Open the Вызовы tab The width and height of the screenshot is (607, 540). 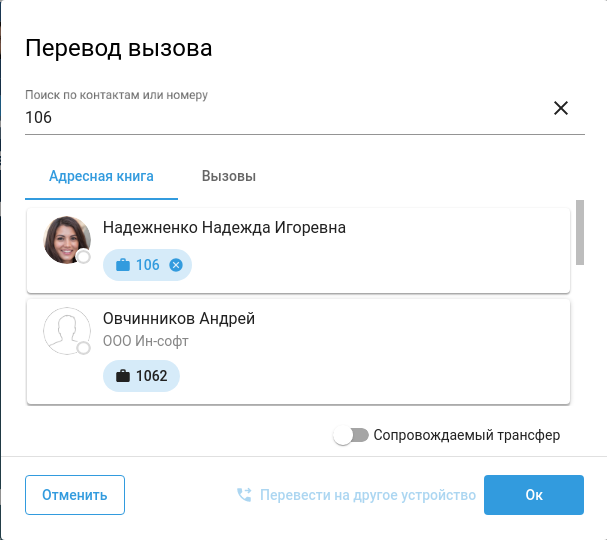pos(229,177)
